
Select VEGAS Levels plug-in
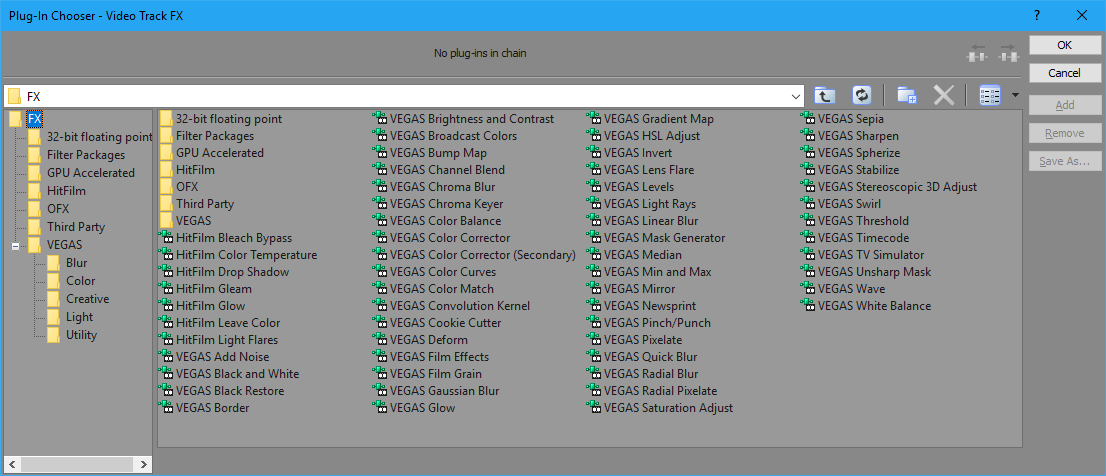(x=631, y=187)
